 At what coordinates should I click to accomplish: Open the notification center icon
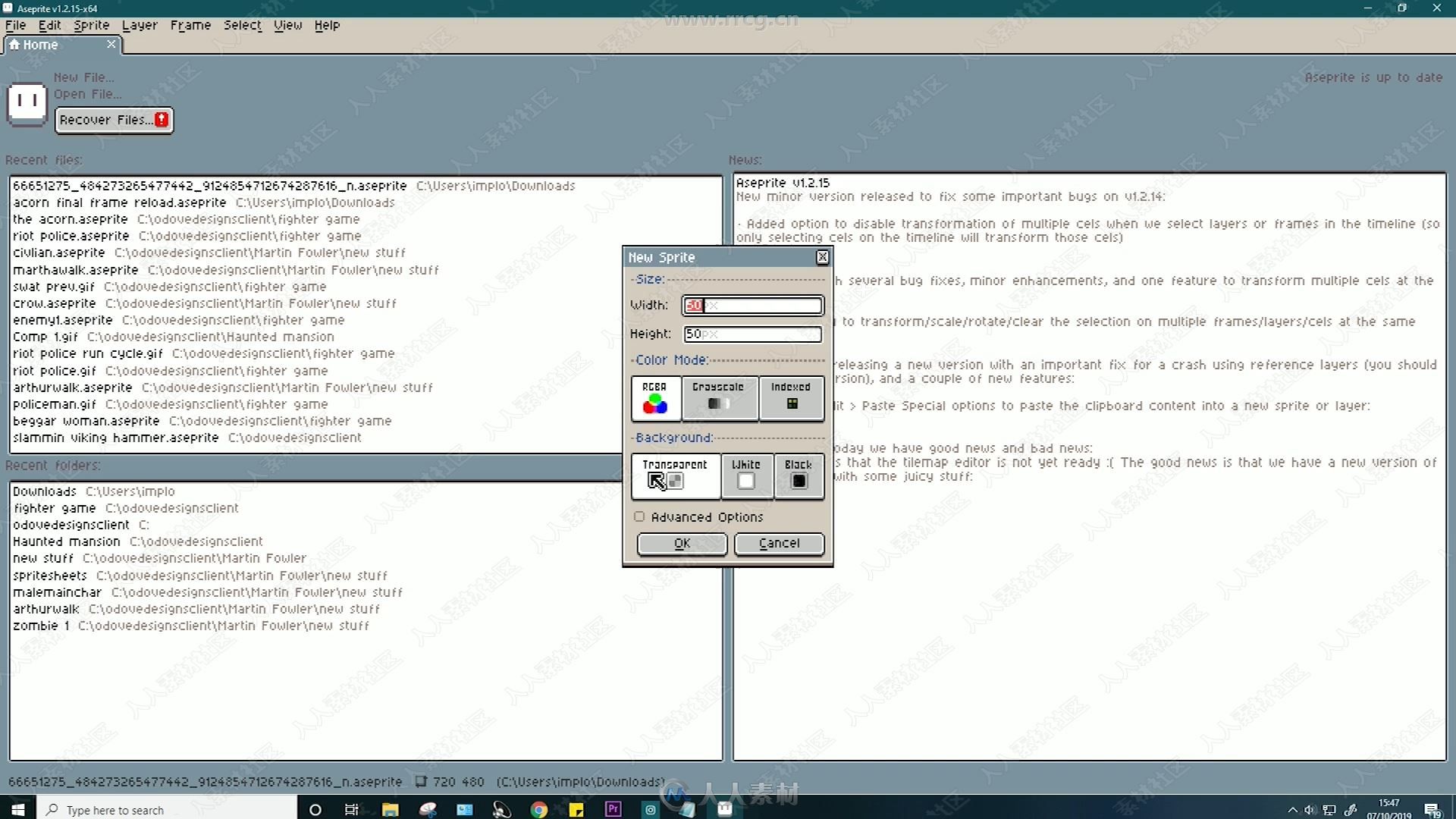1432,810
